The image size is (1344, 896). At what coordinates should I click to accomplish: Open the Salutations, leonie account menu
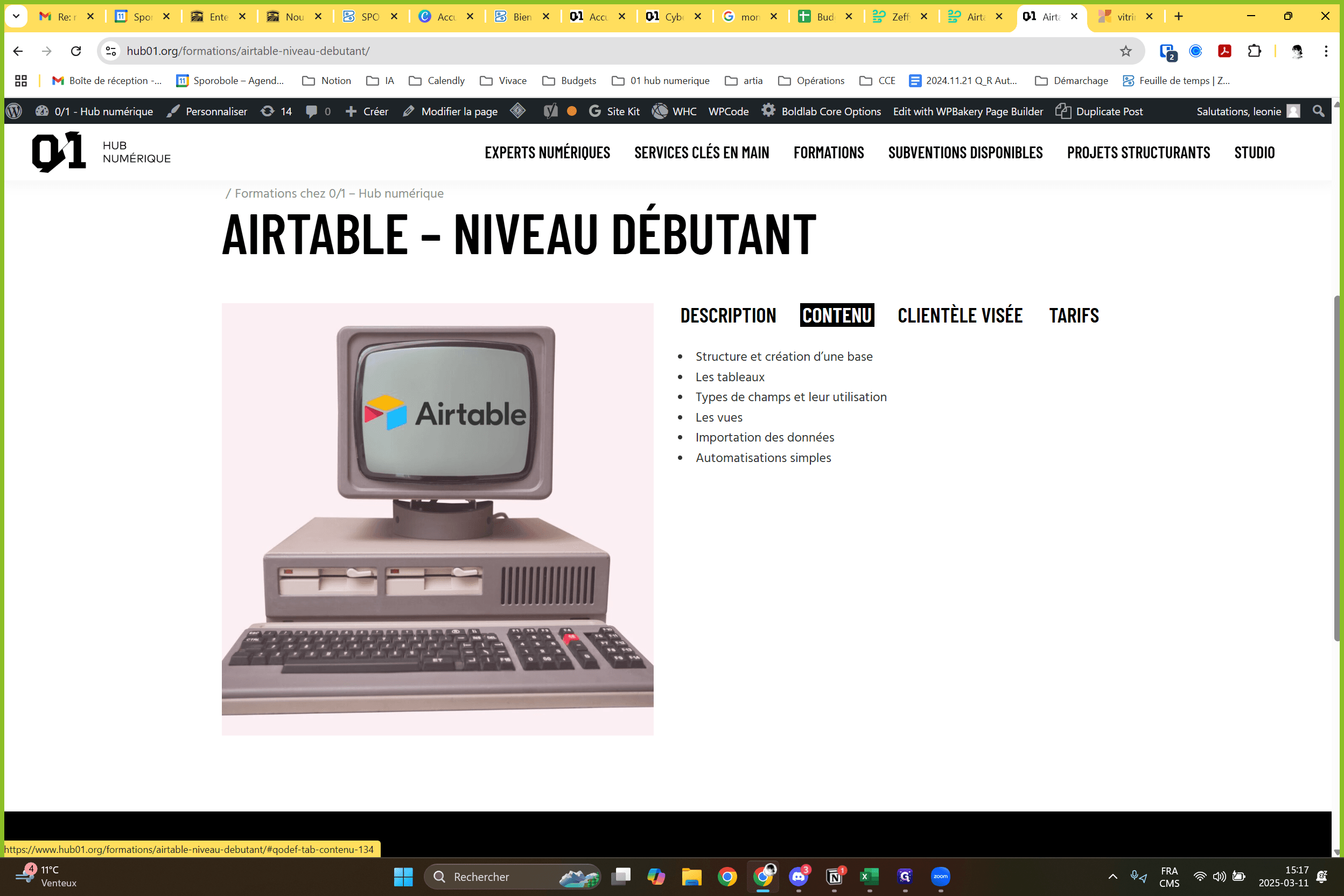pos(1248,111)
